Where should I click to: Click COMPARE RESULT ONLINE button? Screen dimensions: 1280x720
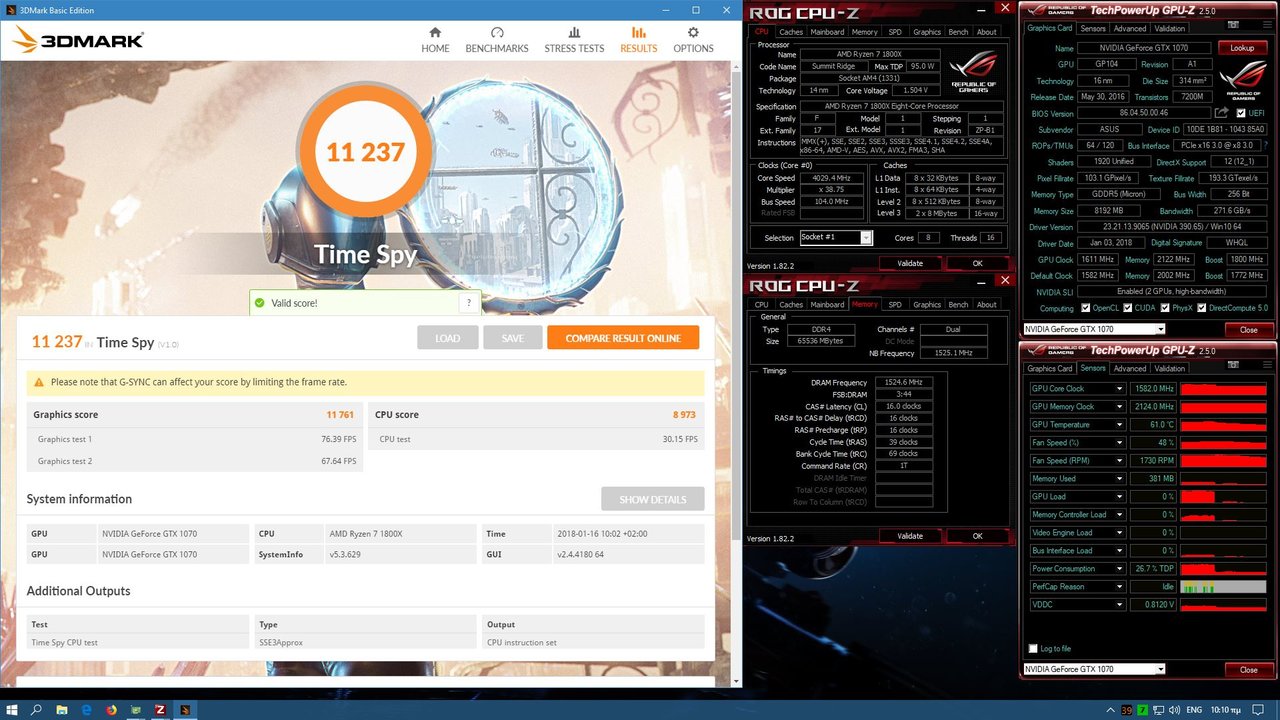coord(623,338)
